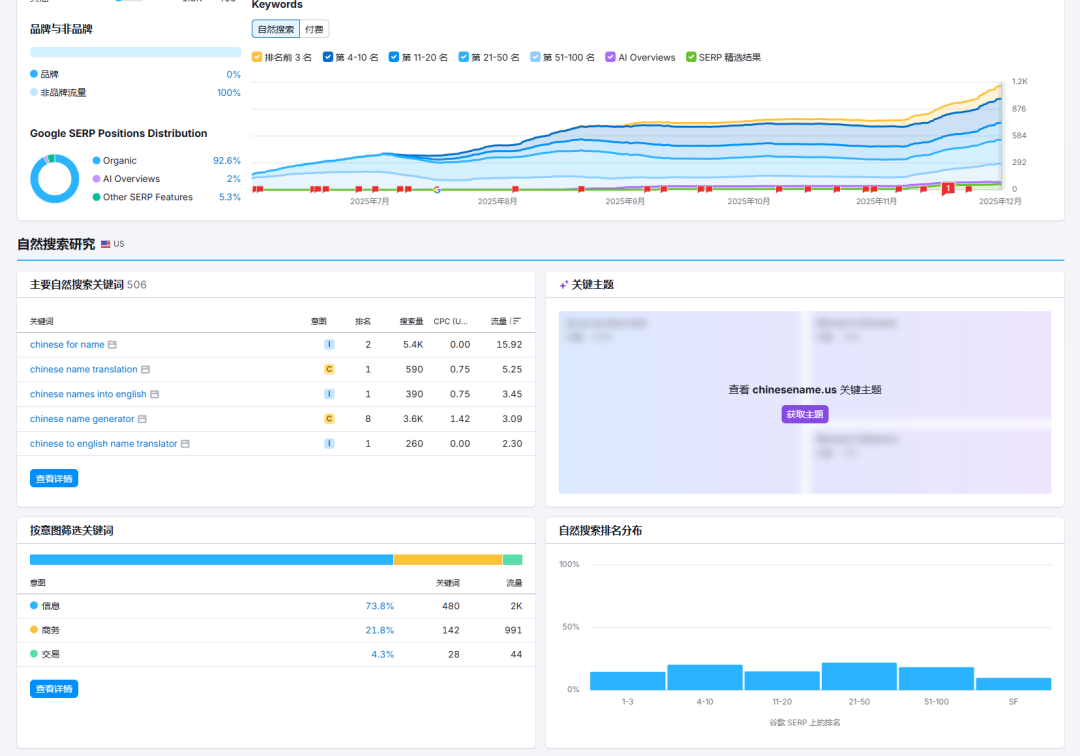The width and height of the screenshot is (1080, 756).
Task: Open SERP icon beside 'chinese for name'
Action: tap(112, 345)
